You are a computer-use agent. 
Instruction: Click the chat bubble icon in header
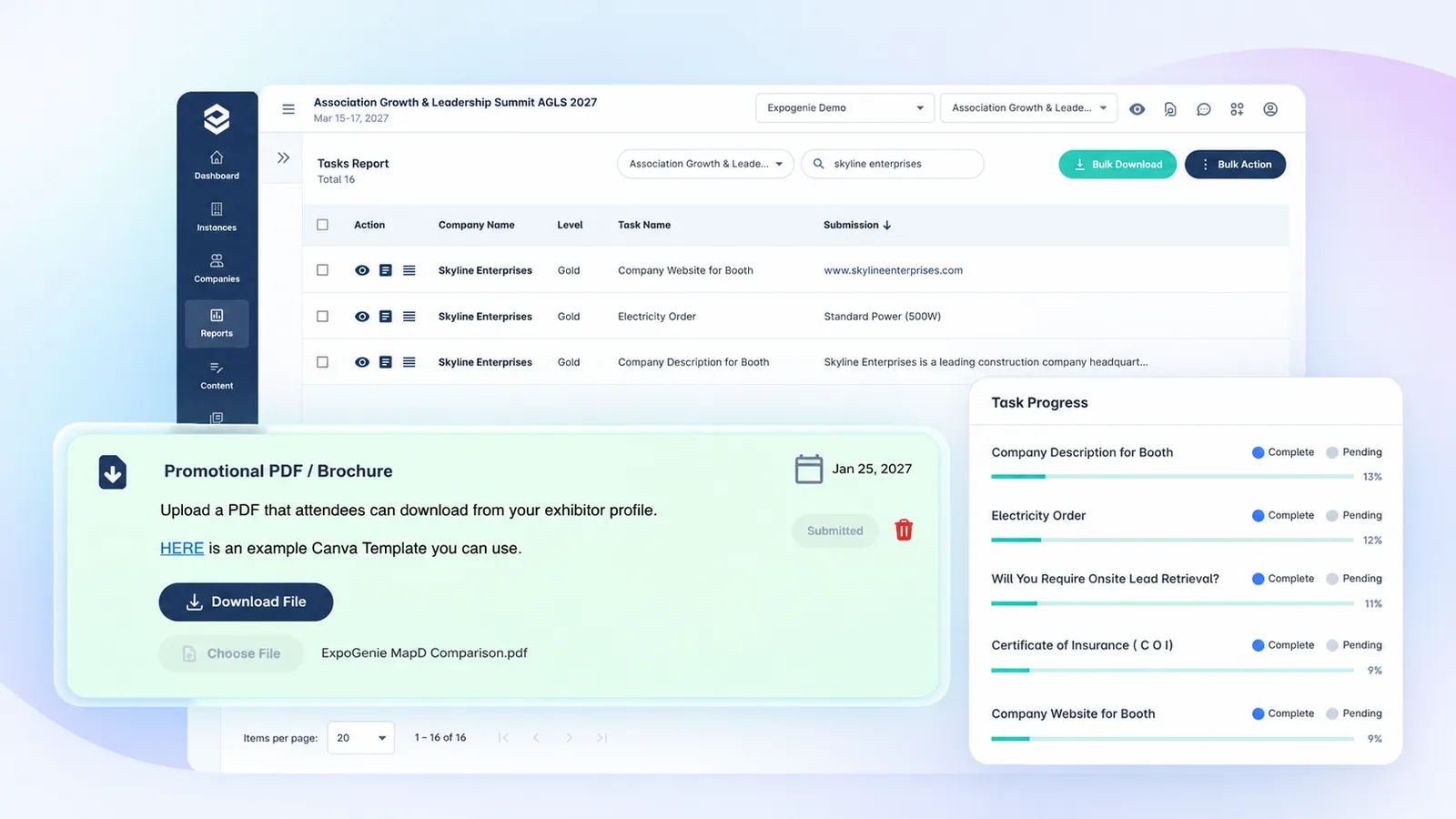pos(1203,109)
